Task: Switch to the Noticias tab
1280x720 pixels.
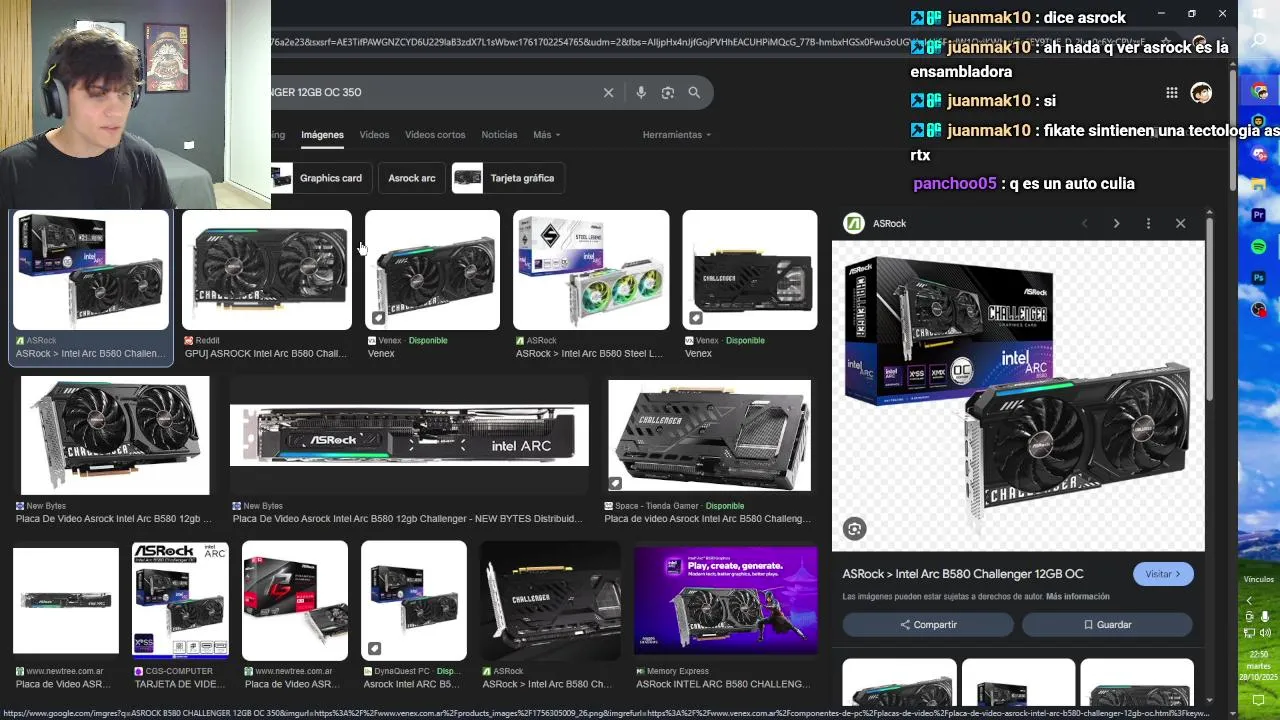Action: (499, 135)
